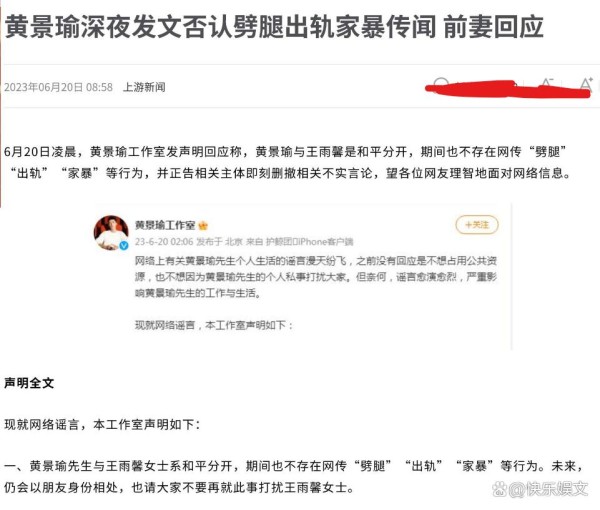Click paw icon in the 快乐娱文 watermark
This screenshot has width=600, height=510.
[x=499, y=489]
